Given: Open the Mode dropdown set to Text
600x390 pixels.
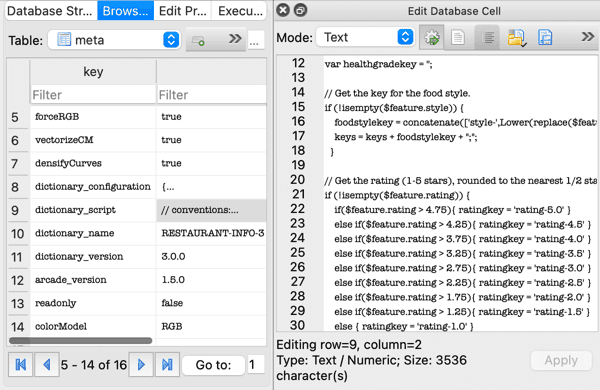Looking at the screenshot, I should (x=365, y=37).
